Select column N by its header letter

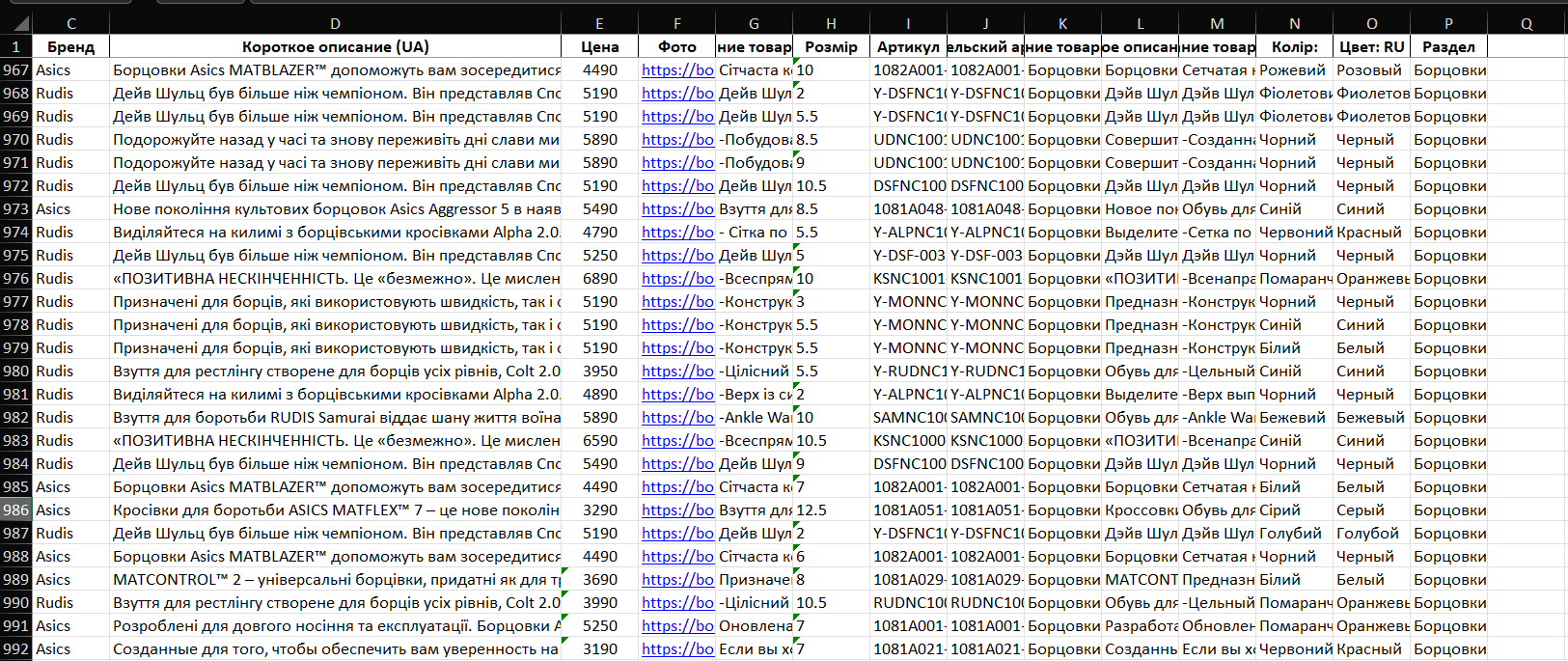click(1295, 24)
